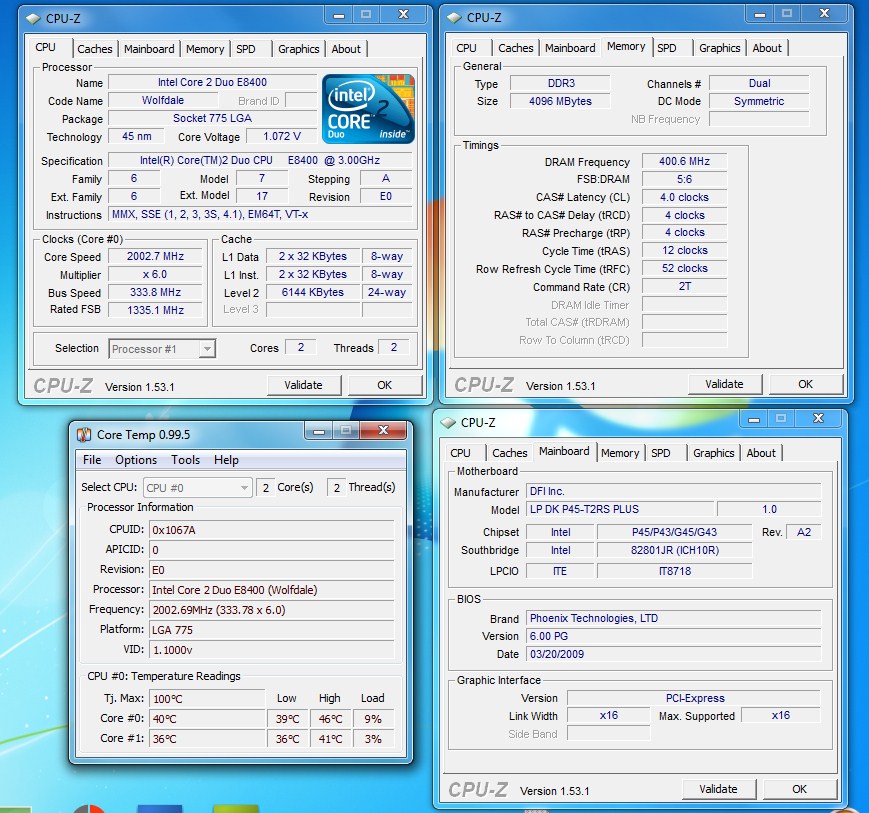Minimize the Memory CPU-Z window
The image size is (869, 813).
point(760,14)
